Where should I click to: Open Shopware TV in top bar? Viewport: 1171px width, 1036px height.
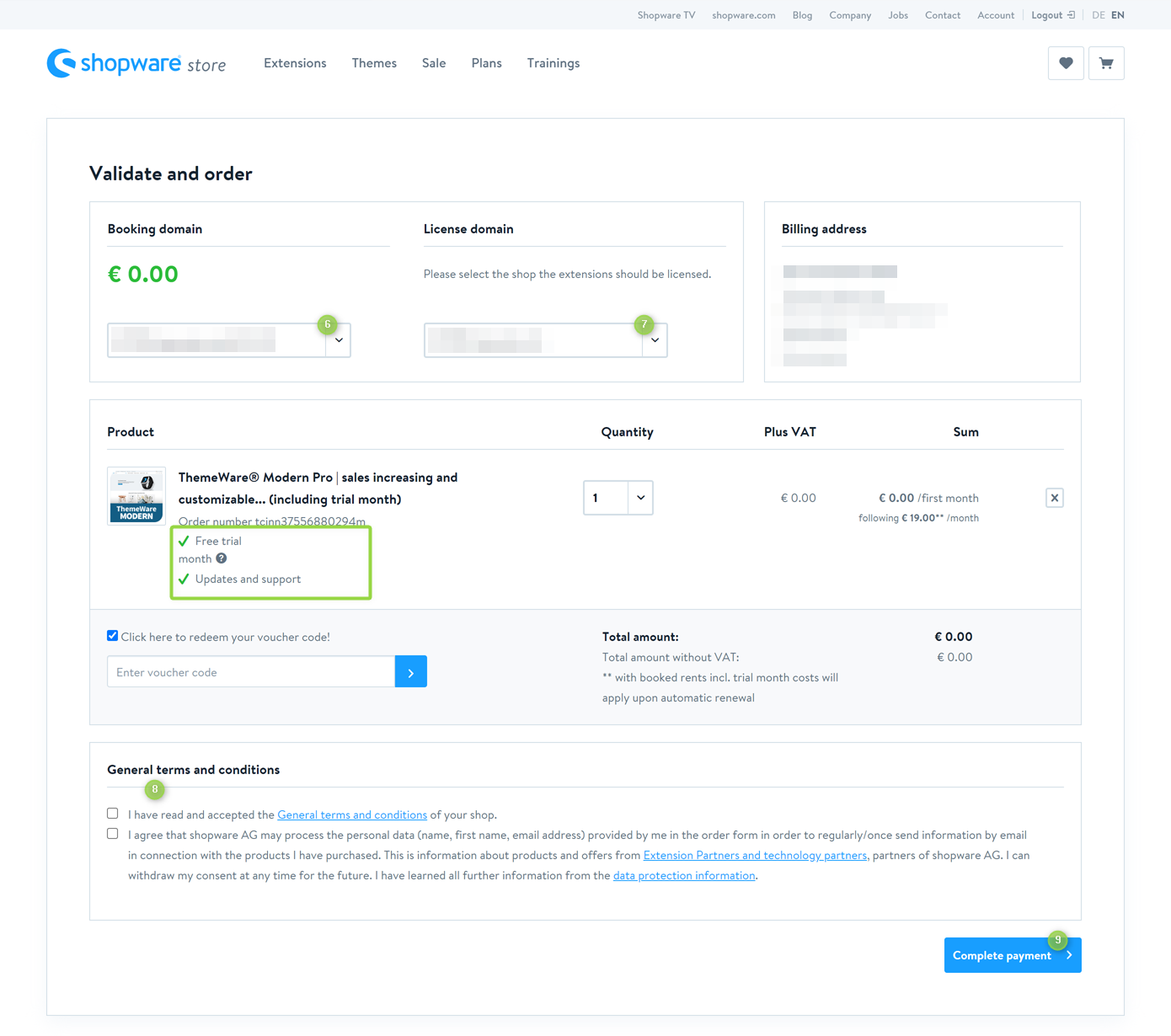tap(666, 15)
